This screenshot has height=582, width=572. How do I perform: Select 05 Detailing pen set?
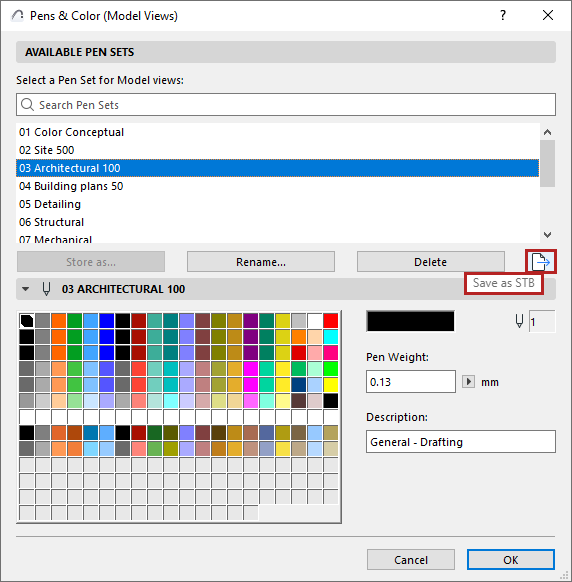tap(277, 204)
